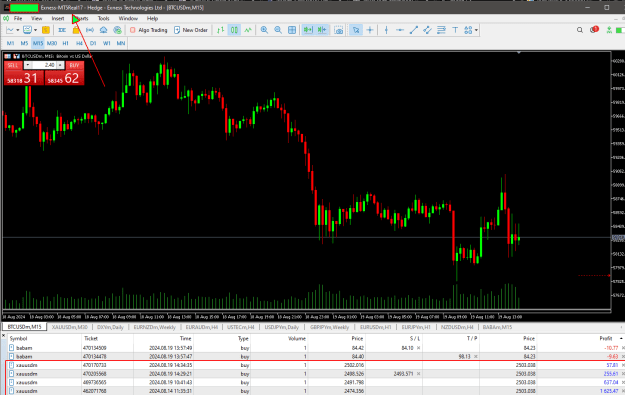This screenshot has width=625, height=395.
Task: Select the trendline drawing tool
Action: [x=414, y=30]
